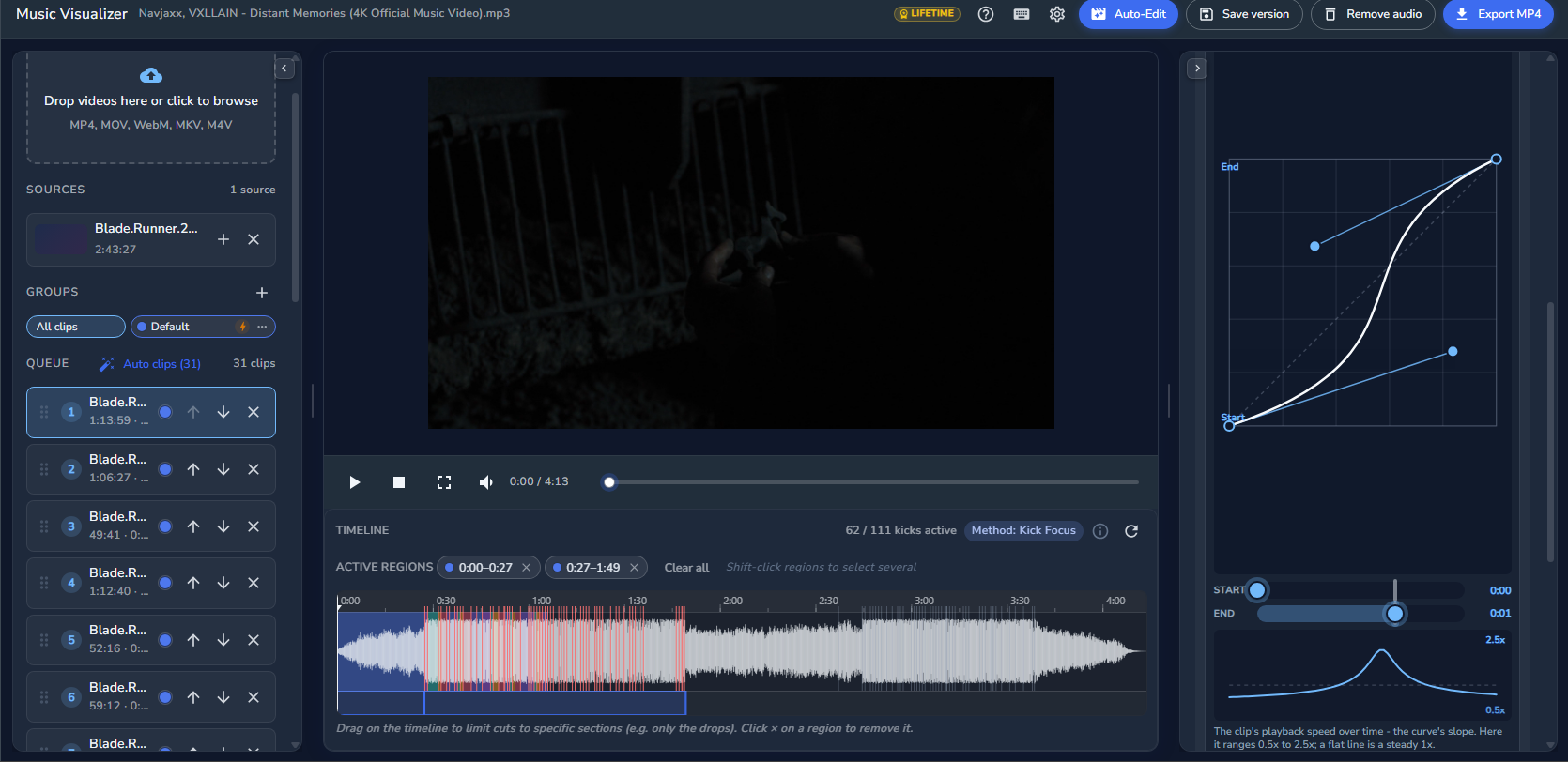The width and height of the screenshot is (1568, 762).
Task: Collapse the right curve panel chevron
Action: coord(1197,69)
